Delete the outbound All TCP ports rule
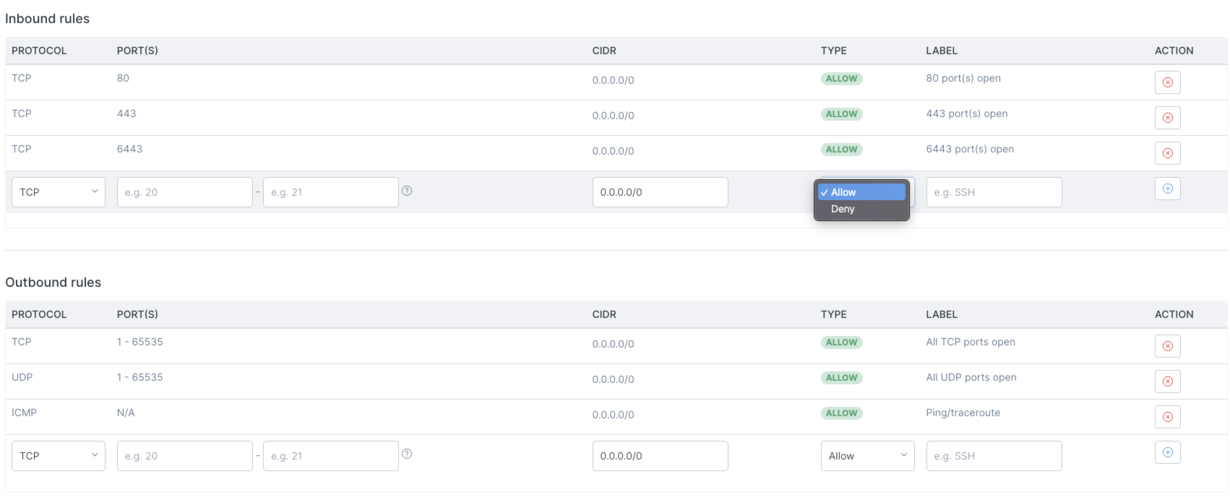Image resolution: width=1230 pixels, height=500 pixels. pyautogui.click(x=1167, y=346)
